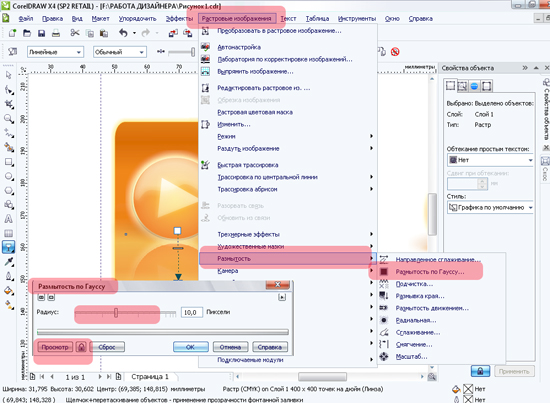Viewport: 550px width, 403px height.
Task: Select the Interactive Fill tool
Action: click(9, 305)
